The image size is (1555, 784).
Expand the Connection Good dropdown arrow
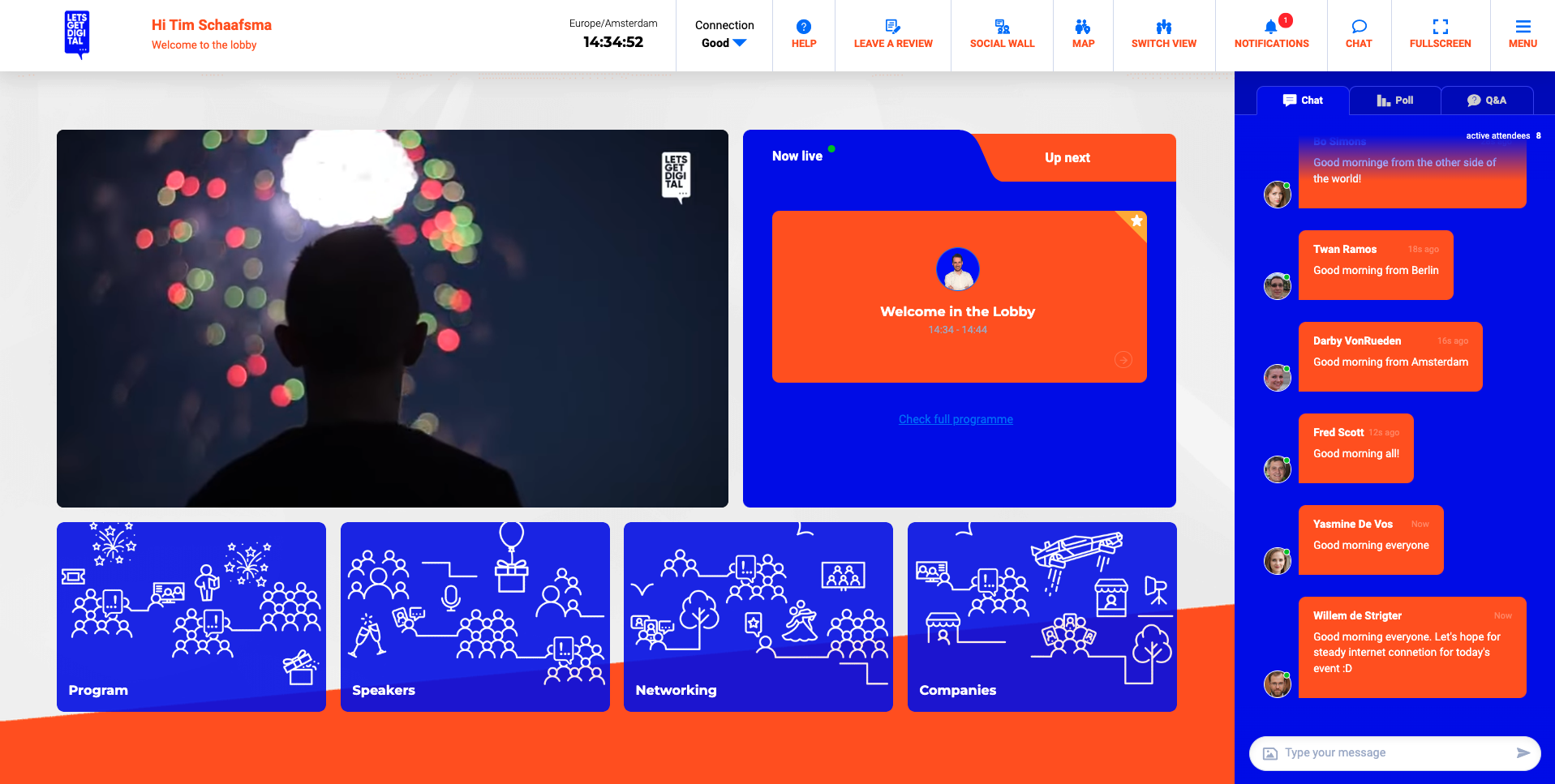739,43
